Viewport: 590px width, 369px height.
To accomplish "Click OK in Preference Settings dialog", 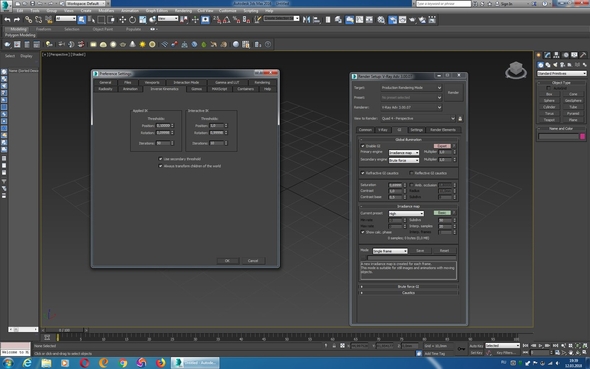I will click(227, 261).
